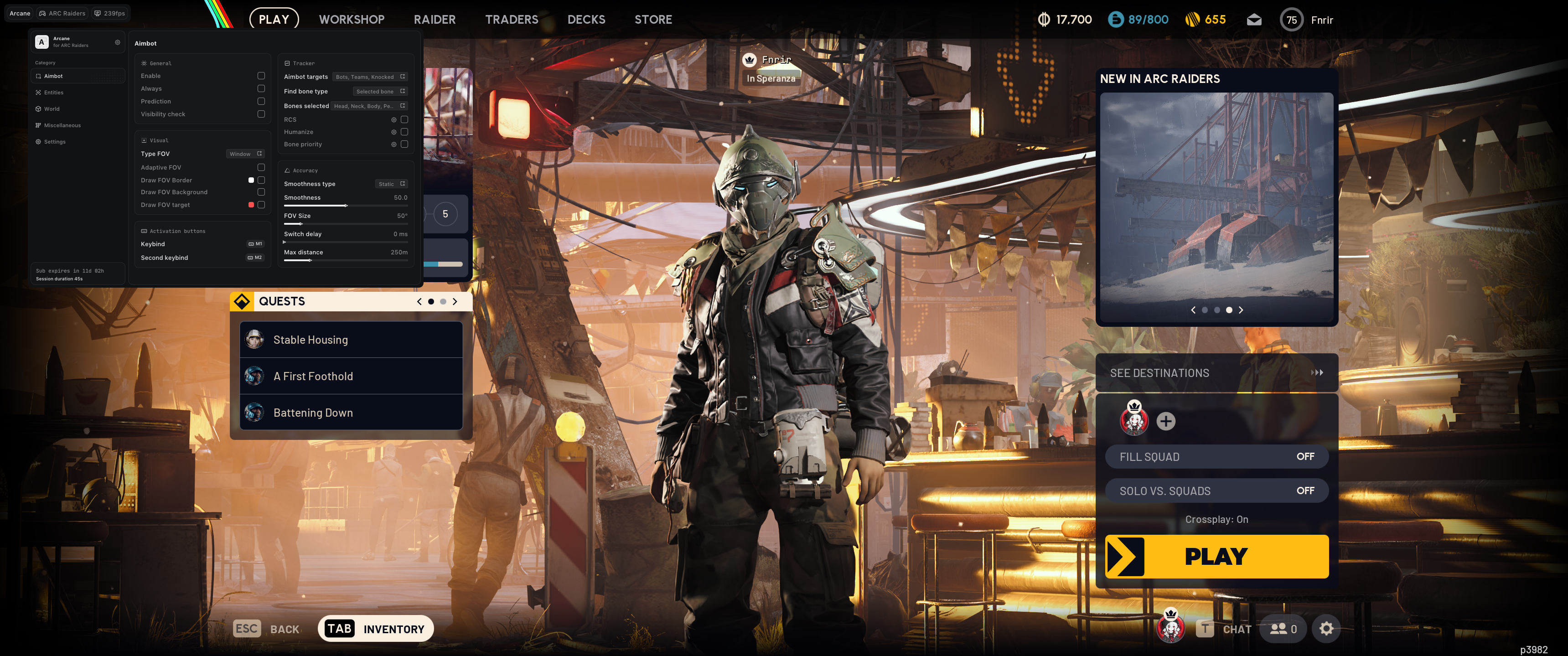Click A First Foothold quest portrait
The width and height of the screenshot is (1568, 656).
tap(254, 376)
